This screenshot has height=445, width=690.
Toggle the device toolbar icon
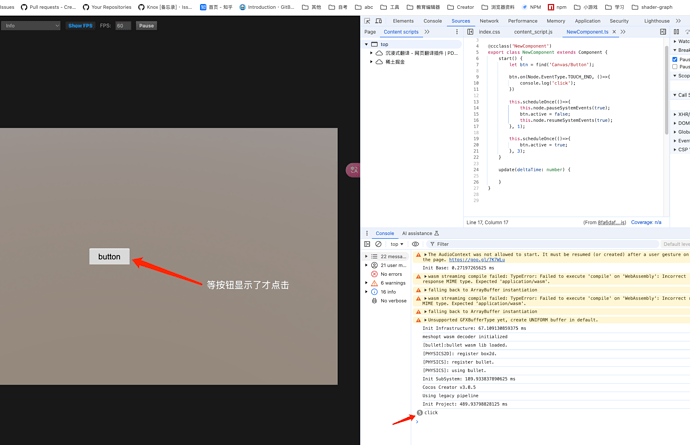[378, 21]
